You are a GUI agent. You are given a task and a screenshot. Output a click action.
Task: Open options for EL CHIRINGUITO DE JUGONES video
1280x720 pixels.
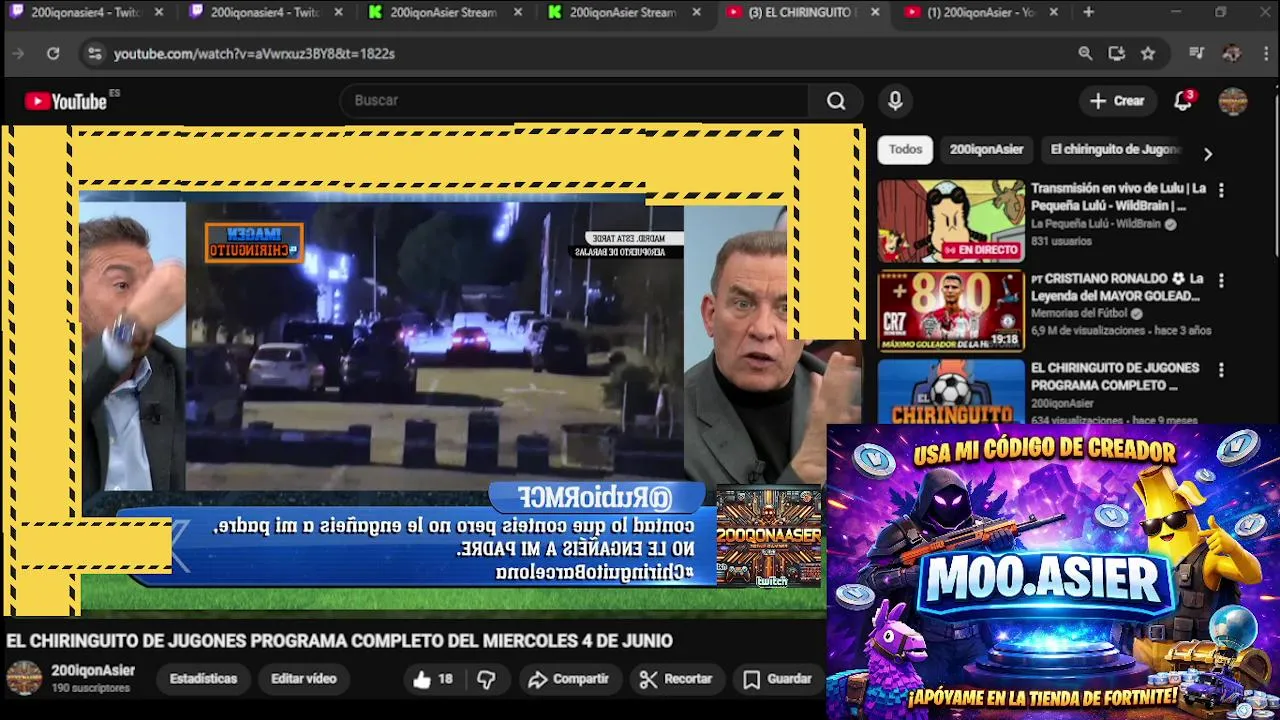tap(1221, 370)
